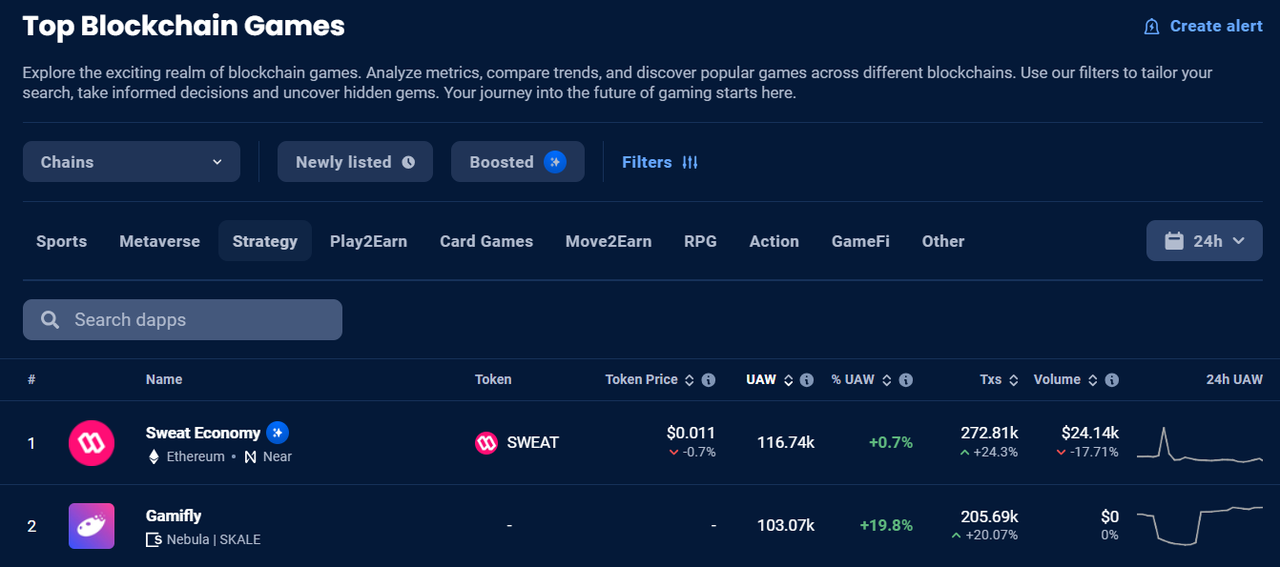Image resolution: width=1280 pixels, height=567 pixels.
Task: Sort by the Txs column
Action: click(998, 380)
